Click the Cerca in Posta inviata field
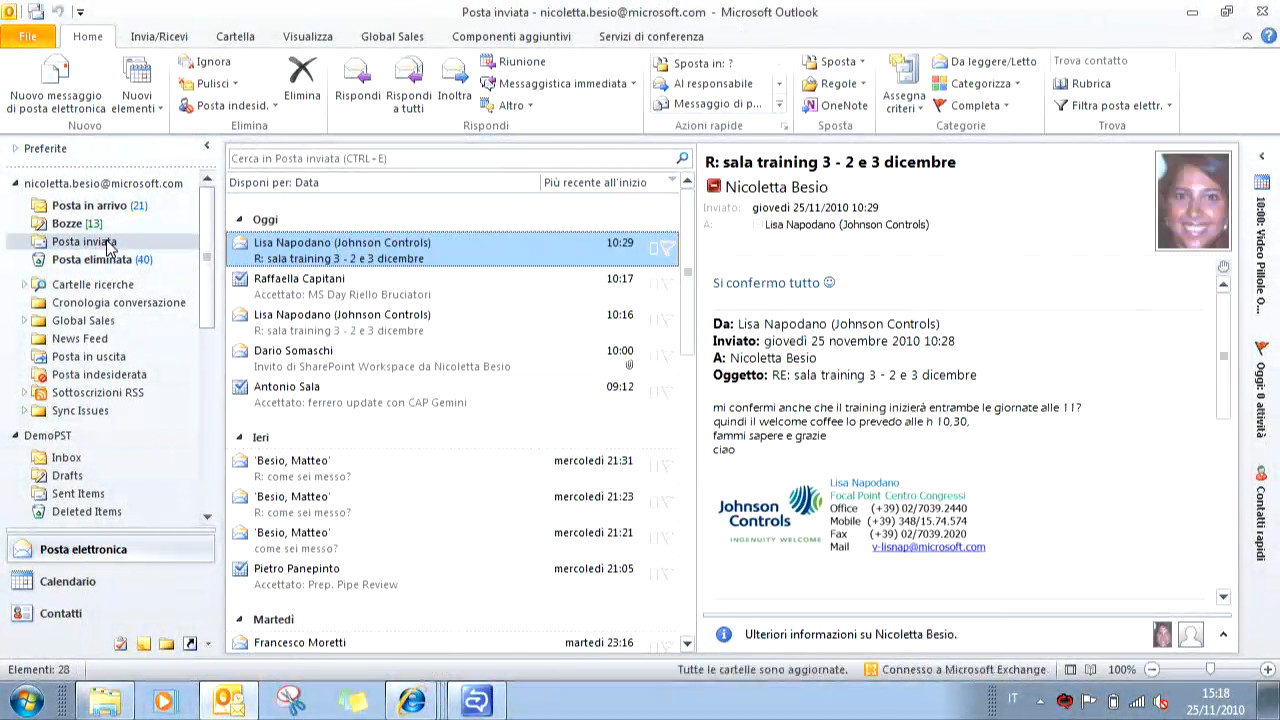Image resolution: width=1280 pixels, height=720 pixels. click(x=451, y=158)
